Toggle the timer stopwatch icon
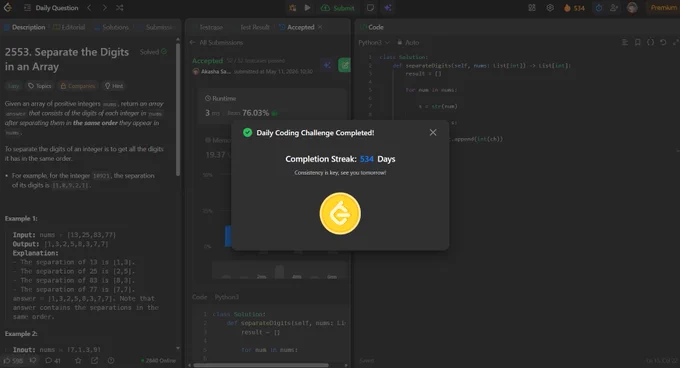The width and height of the screenshot is (680, 368). coord(599,8)
